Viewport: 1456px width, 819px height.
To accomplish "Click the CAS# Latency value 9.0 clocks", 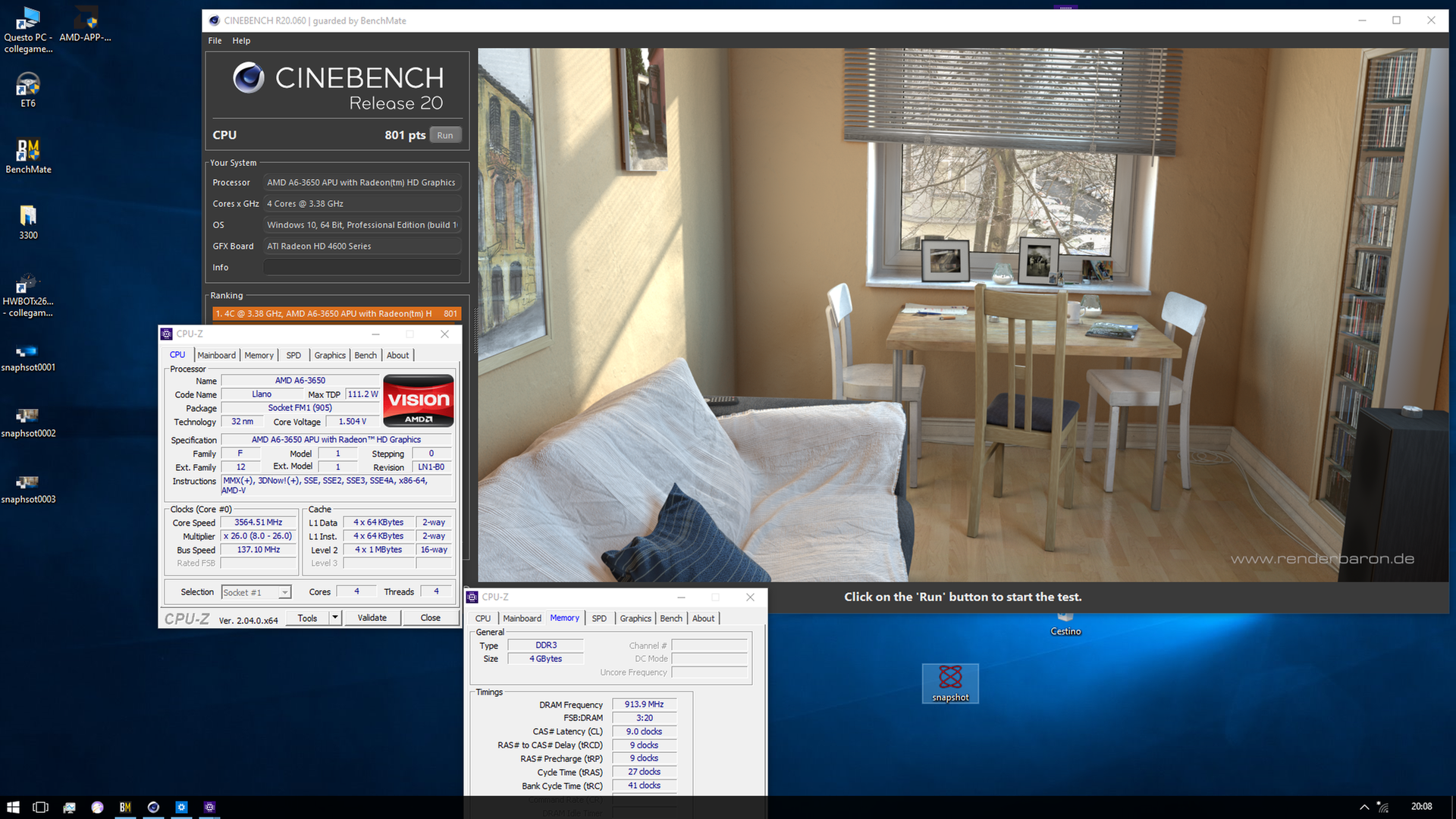I will [644, 732].
